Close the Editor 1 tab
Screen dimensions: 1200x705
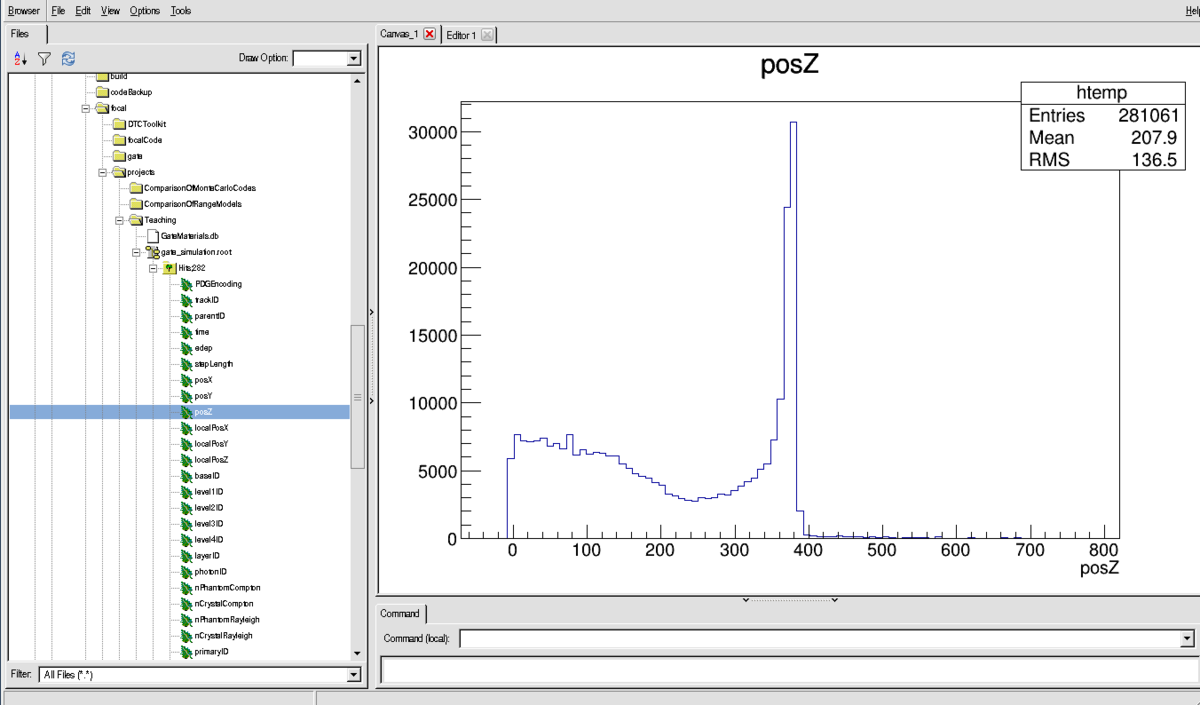click(486, 35)
